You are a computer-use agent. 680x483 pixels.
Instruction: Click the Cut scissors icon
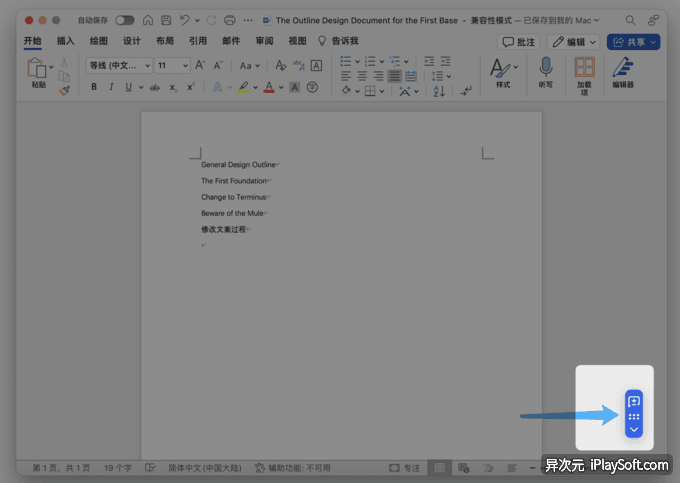(x=64, y=62)
